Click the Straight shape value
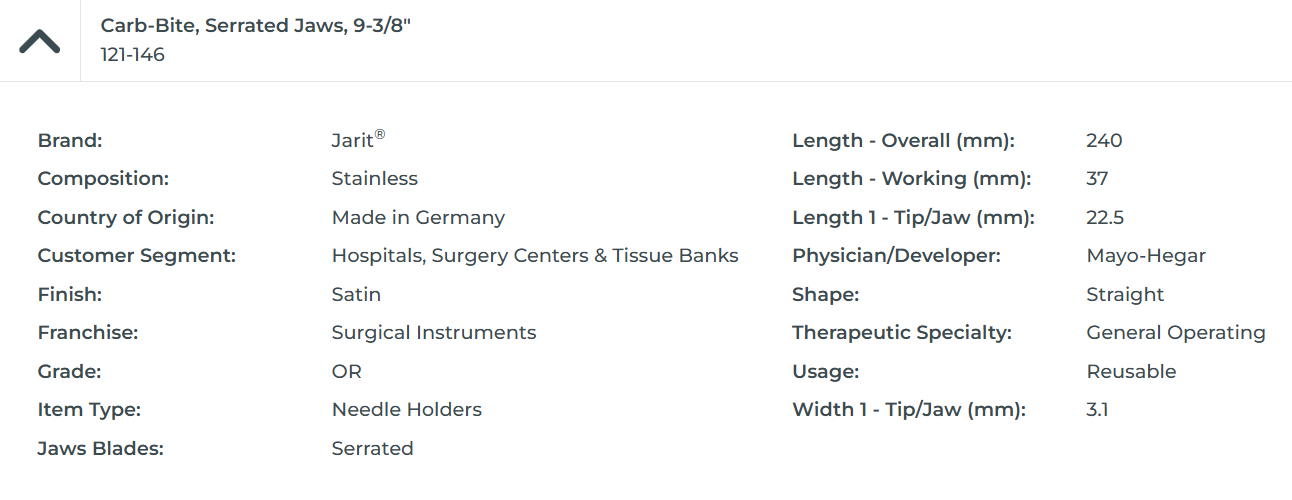Image resolution: width=1292 pixels, height=500 pixels. [1125, 294]
